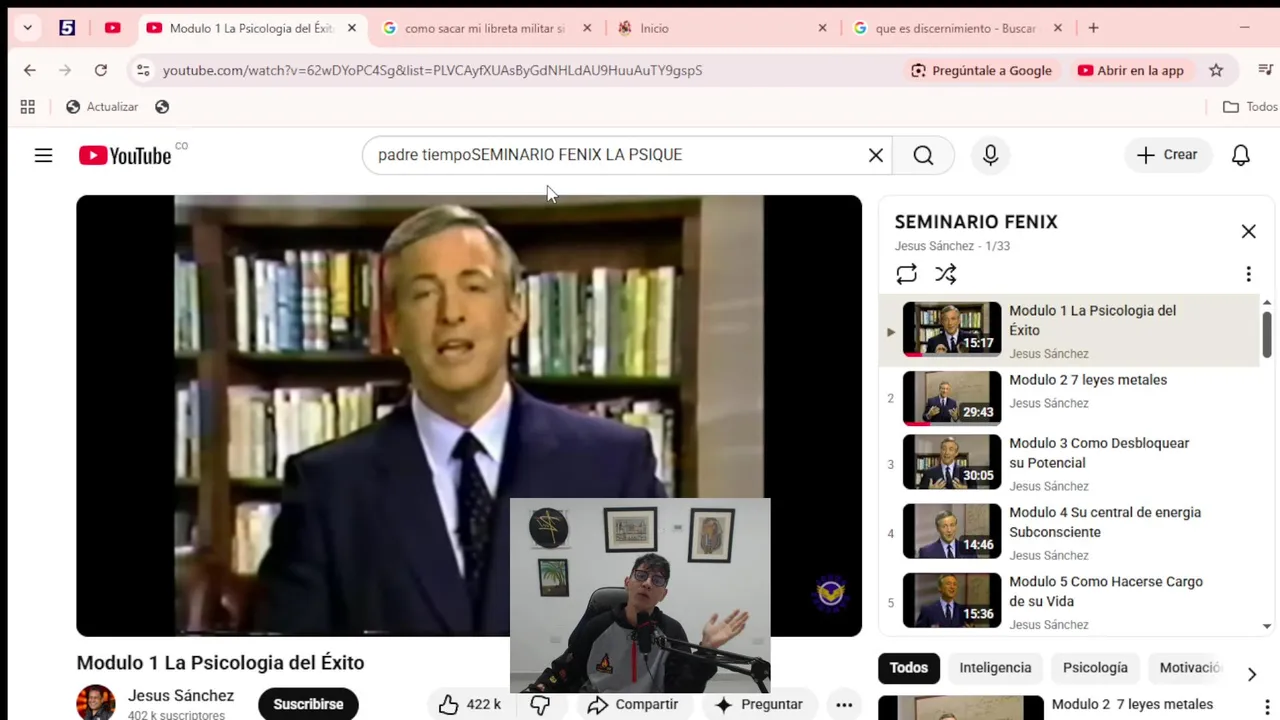Switch to pinned YouTube tab

click(112, 28)
